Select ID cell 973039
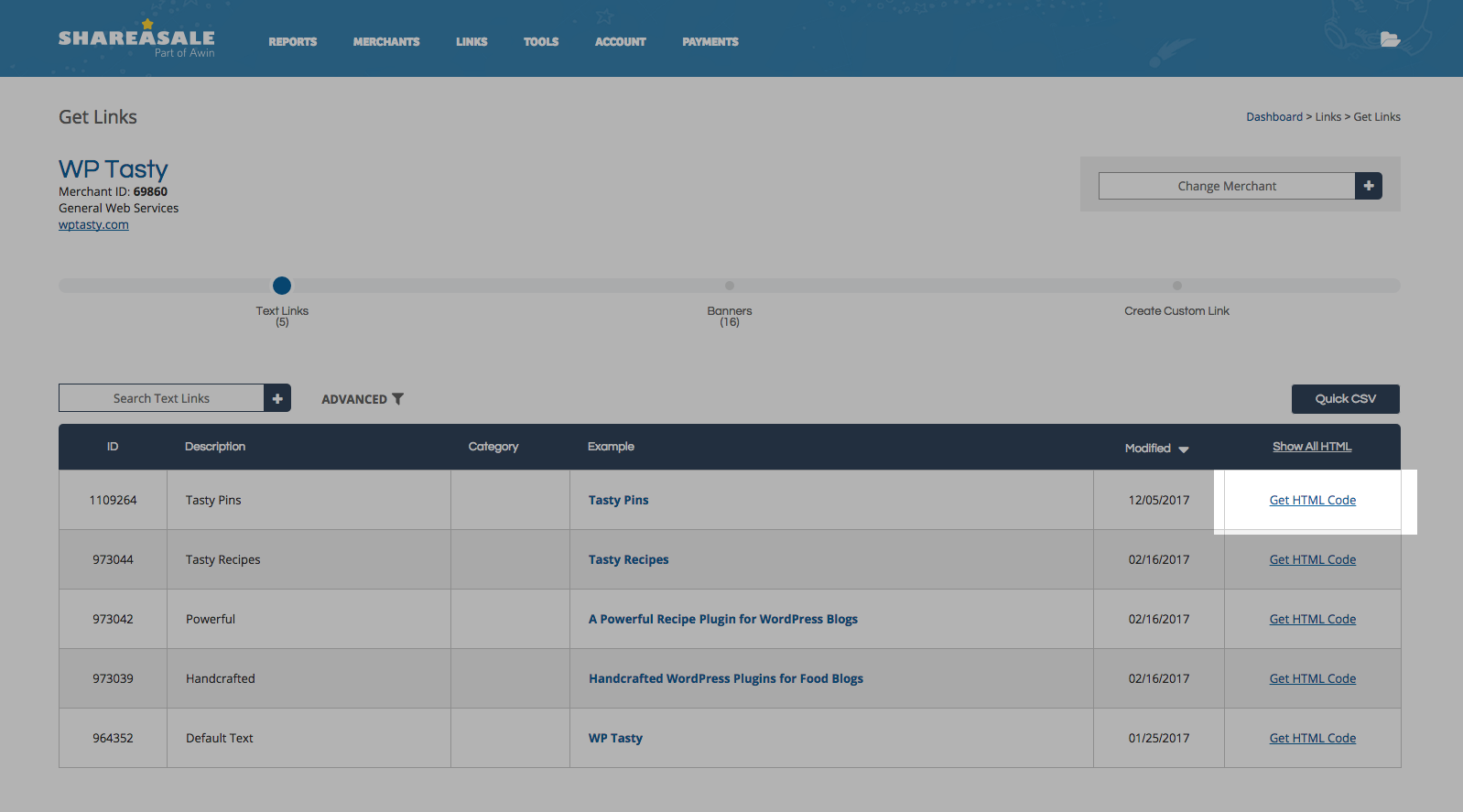Image resolution: width=1463 pixels, height=812 pixels. click(113, 678)
